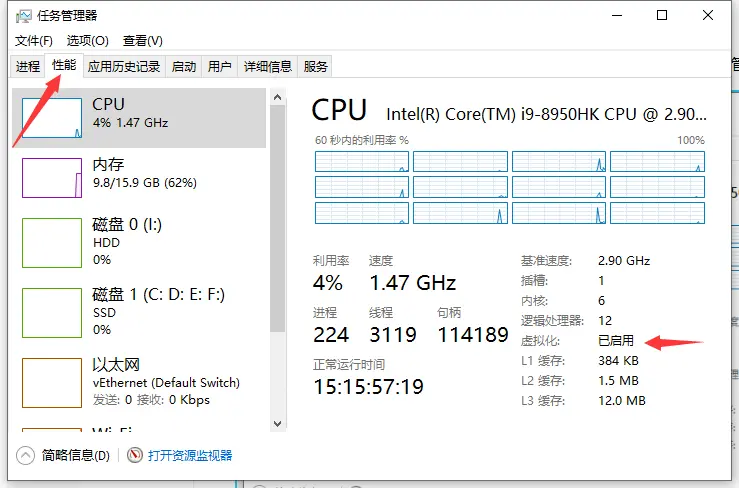This screenshot has width=739, height=488.
Task: Click the first logical processor graph
Action: click(362, 162)
